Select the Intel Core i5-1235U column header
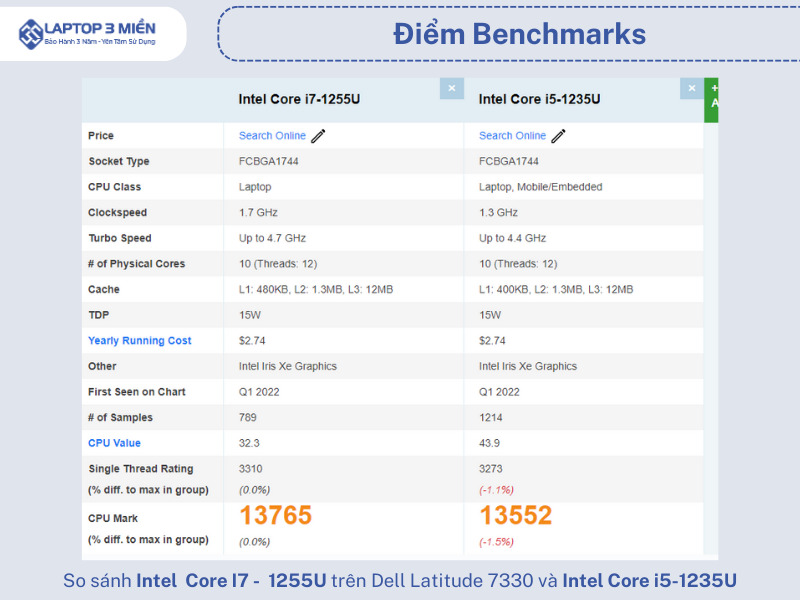The height and width of the screenshot is (600, 800). point(539,99)
